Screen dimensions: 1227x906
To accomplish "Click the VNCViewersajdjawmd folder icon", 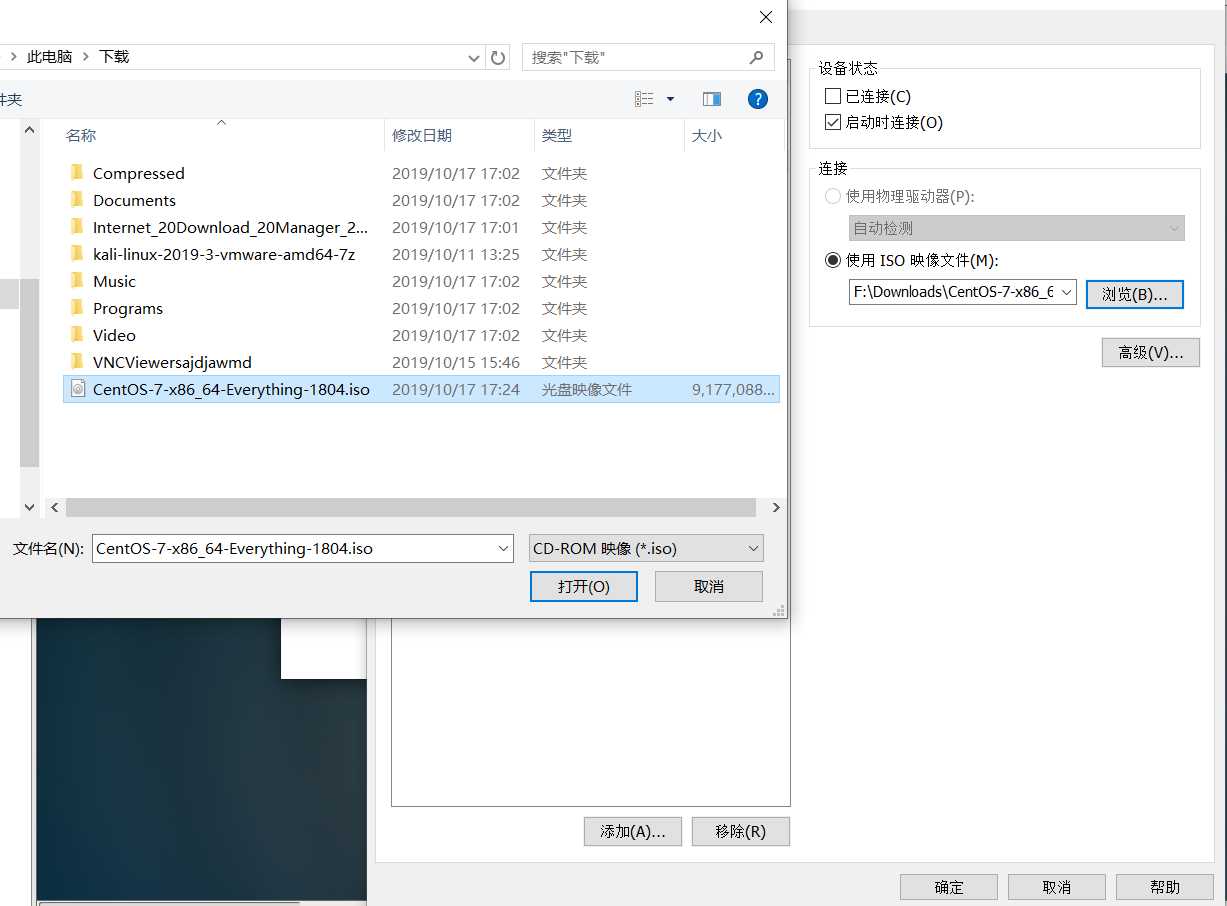I will (x=77, y=362).
